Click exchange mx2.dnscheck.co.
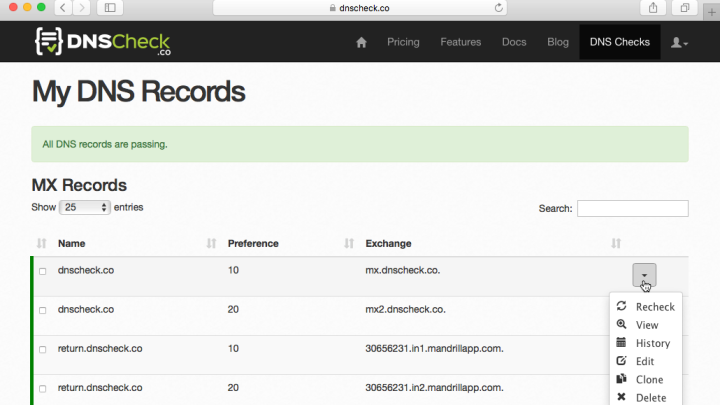 (x=405, y=309)
